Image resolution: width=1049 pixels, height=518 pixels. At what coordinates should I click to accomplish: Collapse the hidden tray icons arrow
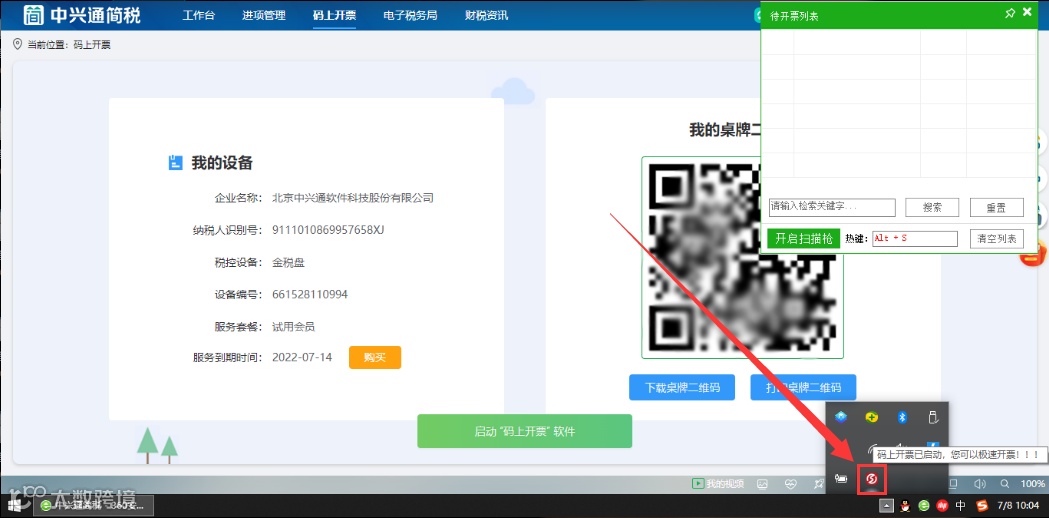pos(886,505)
